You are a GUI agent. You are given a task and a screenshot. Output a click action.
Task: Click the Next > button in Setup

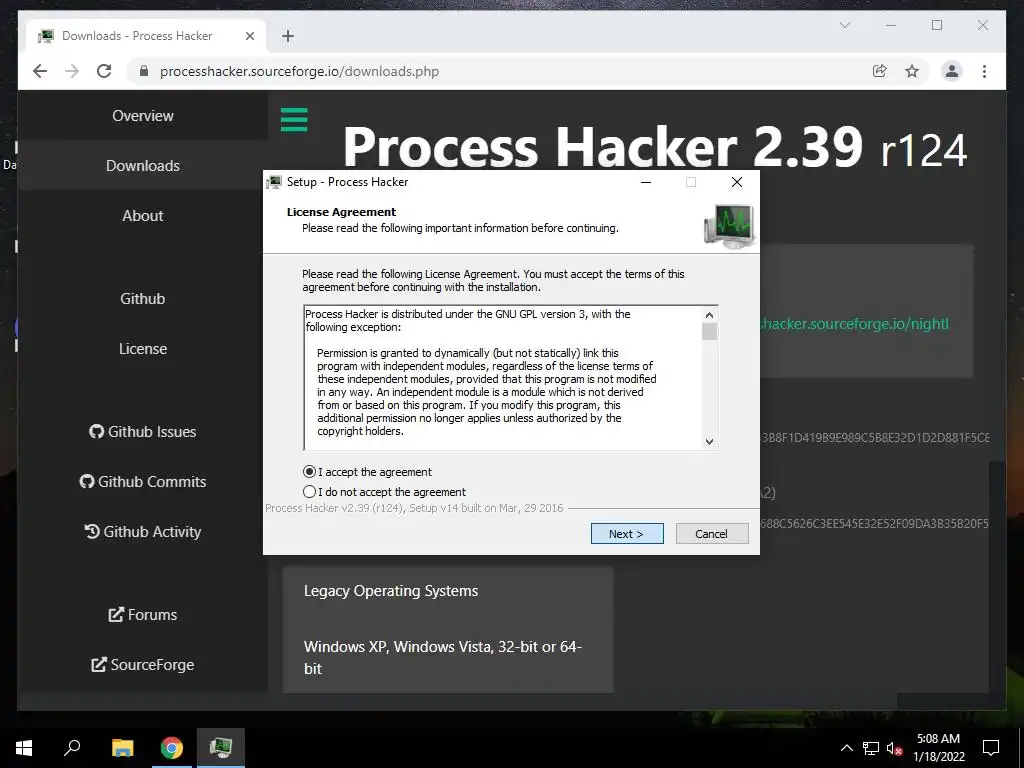pyautogui.click(x=627, y=534)
